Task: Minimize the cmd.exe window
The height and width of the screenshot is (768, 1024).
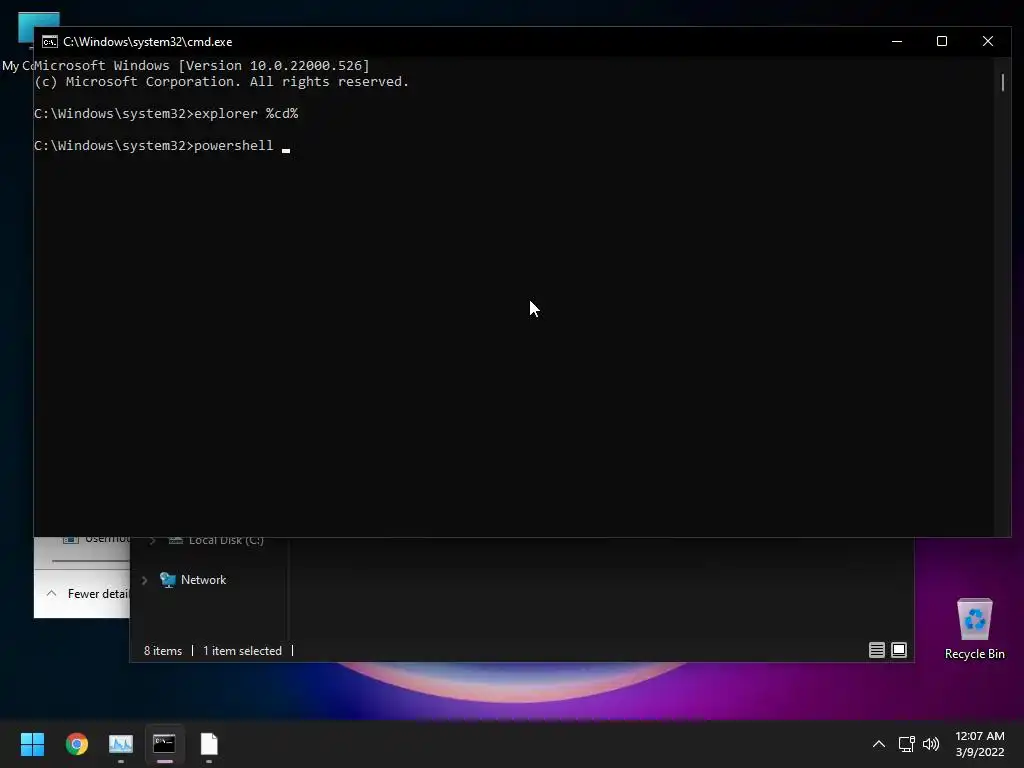Action: (897, 41)
